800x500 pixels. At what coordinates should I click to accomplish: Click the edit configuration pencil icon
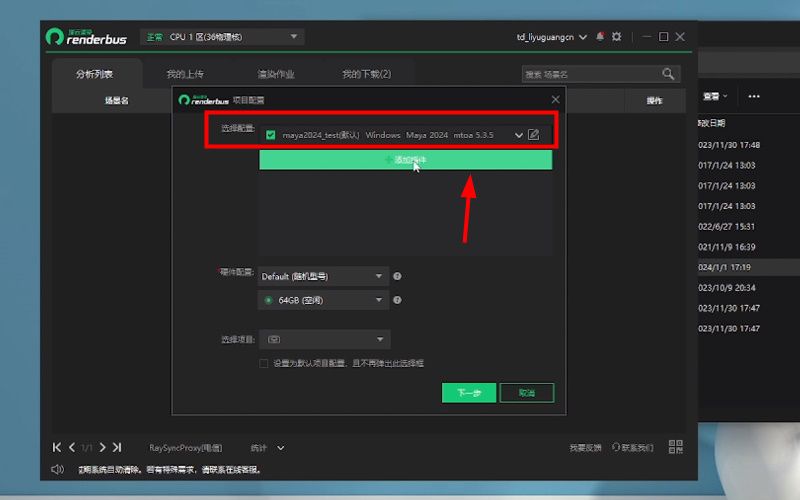tap(534, 134)
